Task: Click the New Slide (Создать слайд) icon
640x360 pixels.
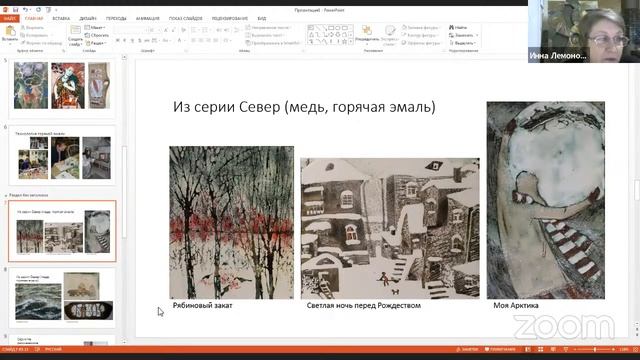Action: 76,31
